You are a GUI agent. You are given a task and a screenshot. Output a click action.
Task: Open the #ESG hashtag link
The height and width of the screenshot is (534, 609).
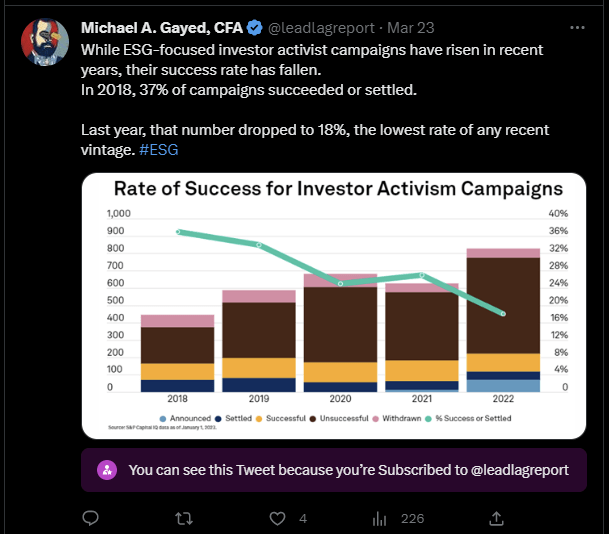tap(158, 150)
